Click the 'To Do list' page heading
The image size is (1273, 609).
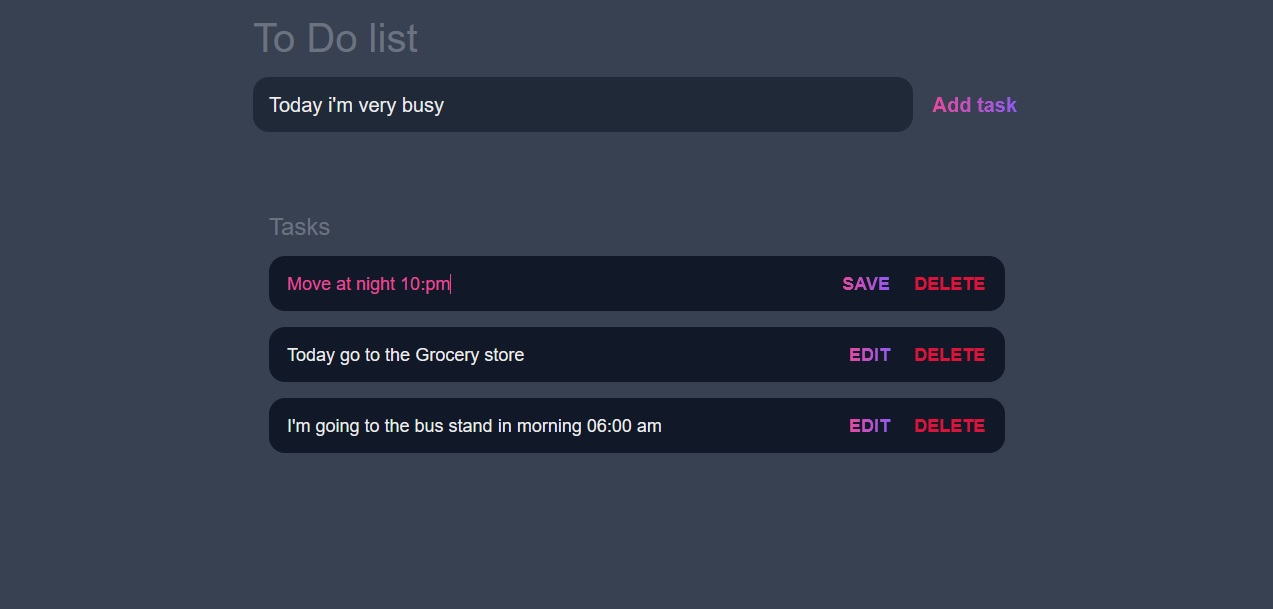tap(336, 39)
